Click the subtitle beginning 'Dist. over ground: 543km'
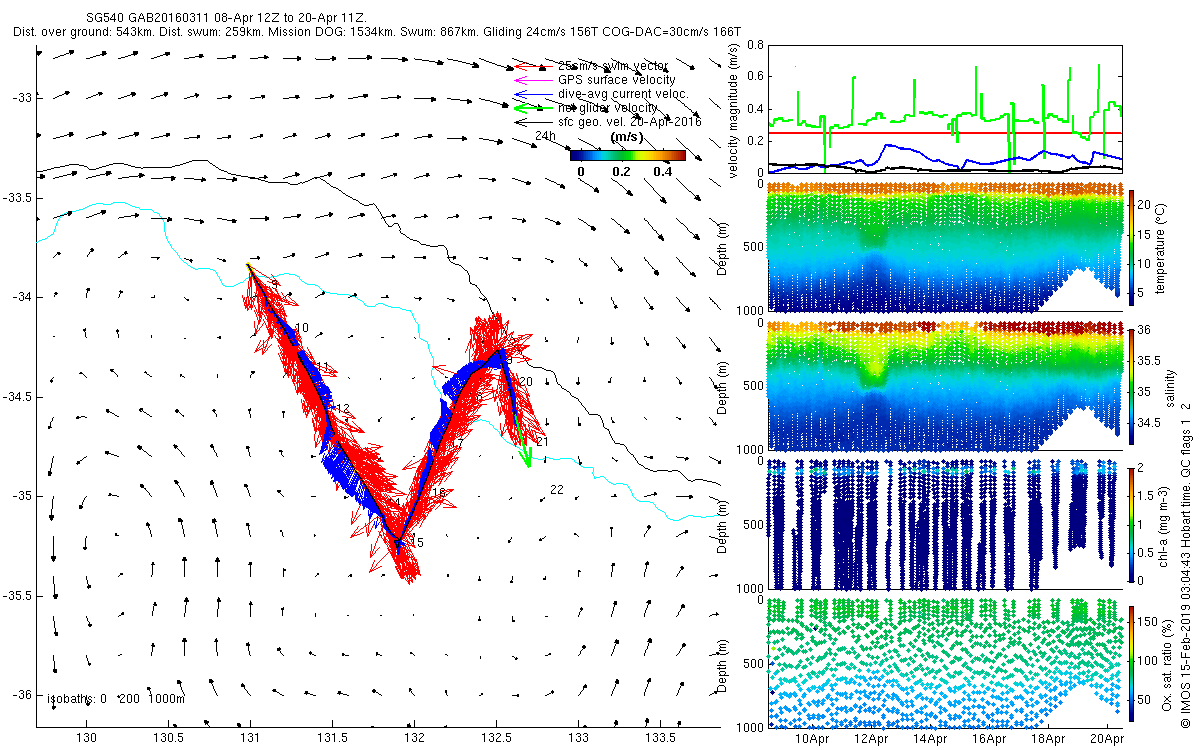 coord(378,32)
